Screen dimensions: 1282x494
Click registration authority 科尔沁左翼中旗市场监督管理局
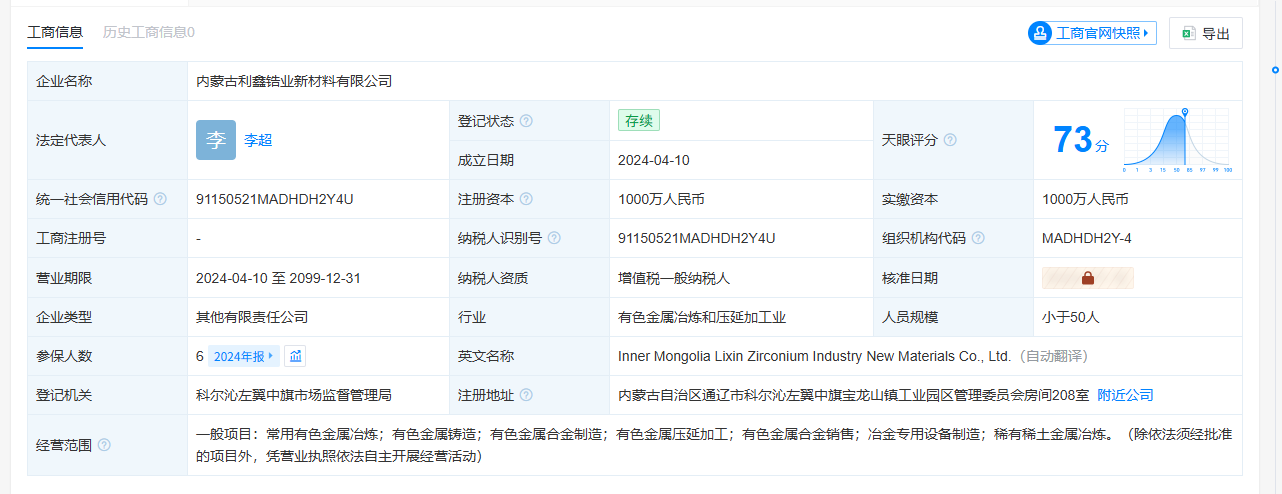pos(294,395)
